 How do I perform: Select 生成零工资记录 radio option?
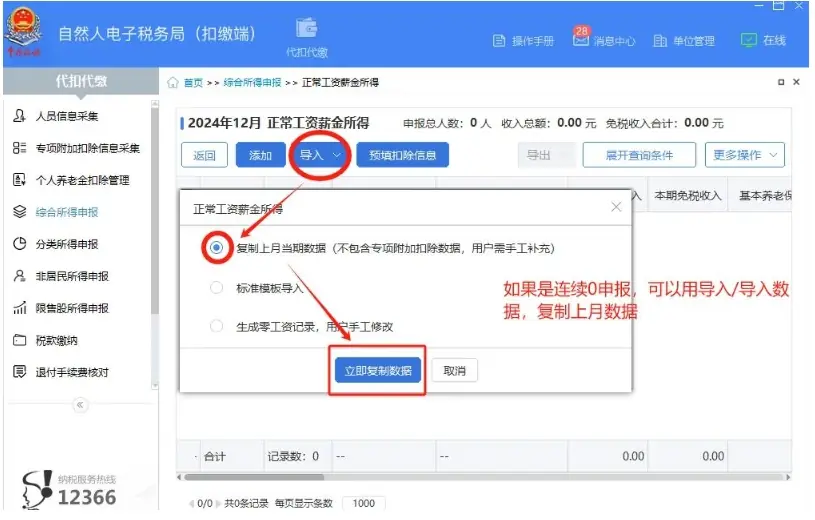pos(216,327)
